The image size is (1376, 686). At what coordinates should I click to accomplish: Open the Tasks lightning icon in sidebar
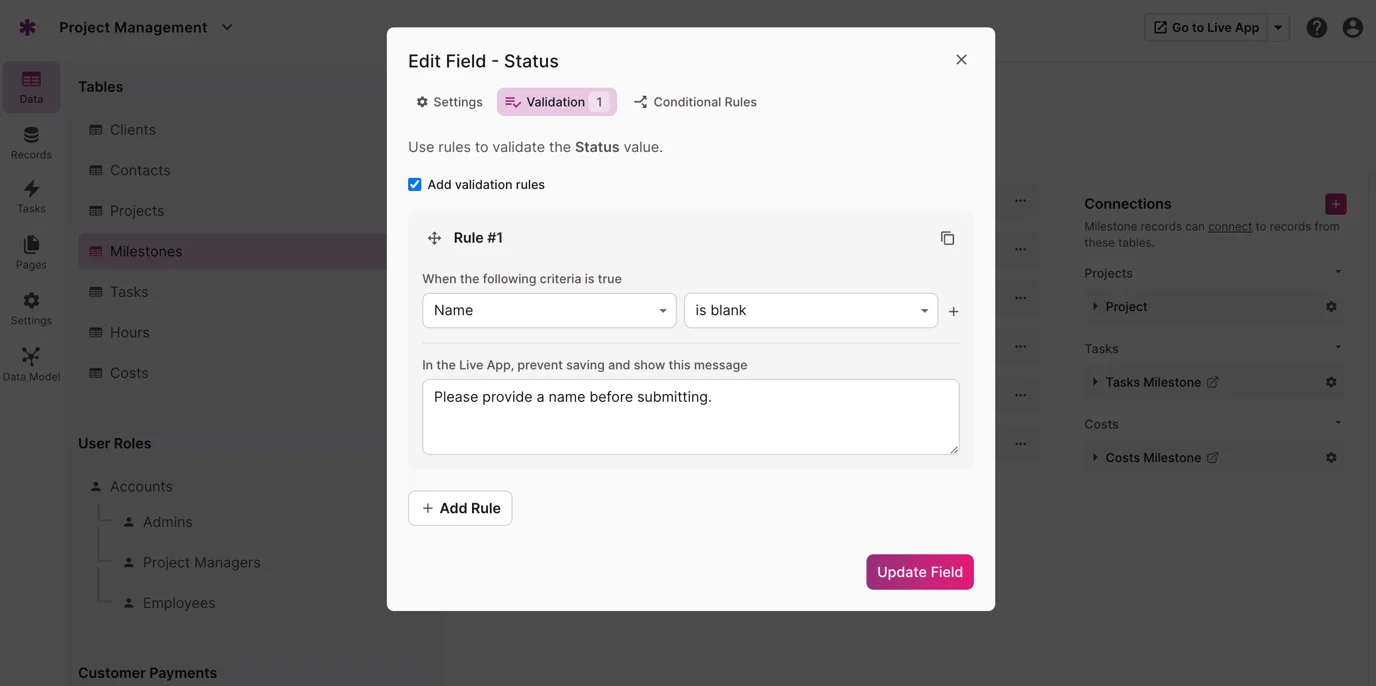[31, 197]
